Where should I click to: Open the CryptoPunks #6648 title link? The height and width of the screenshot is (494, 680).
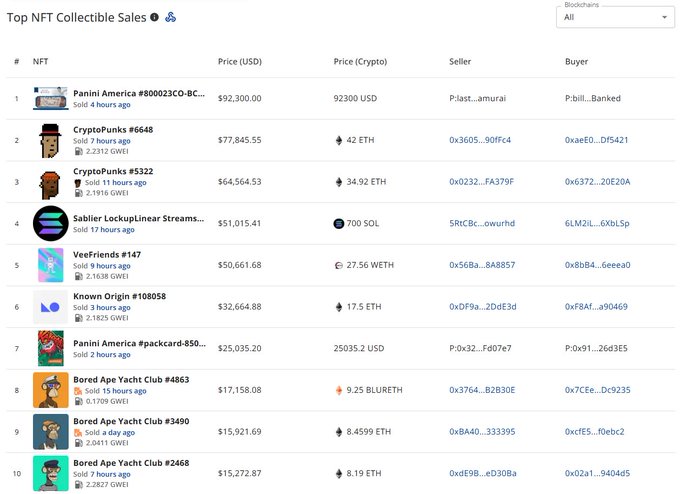(113, 130)
